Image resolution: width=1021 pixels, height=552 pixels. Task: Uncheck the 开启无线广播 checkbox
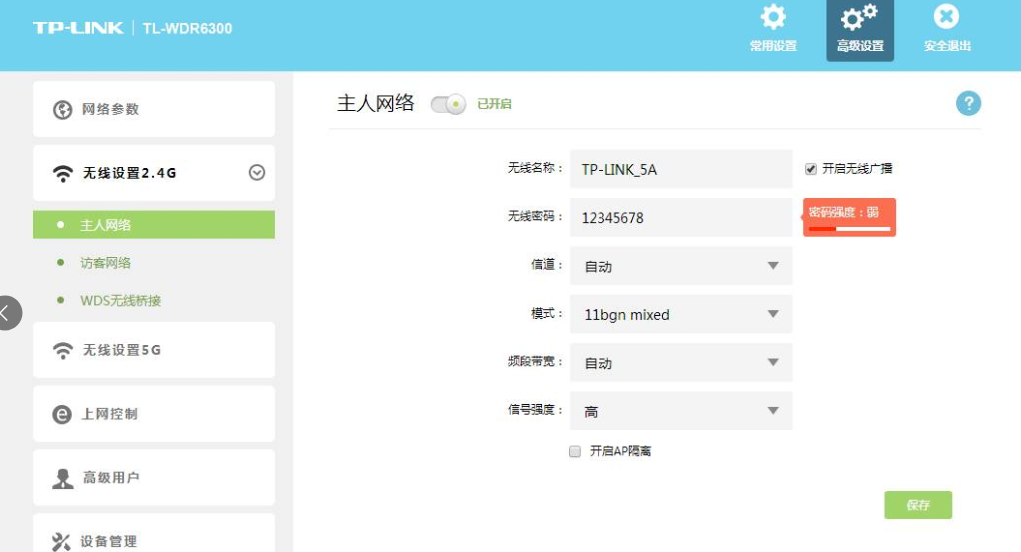(811, 169)
